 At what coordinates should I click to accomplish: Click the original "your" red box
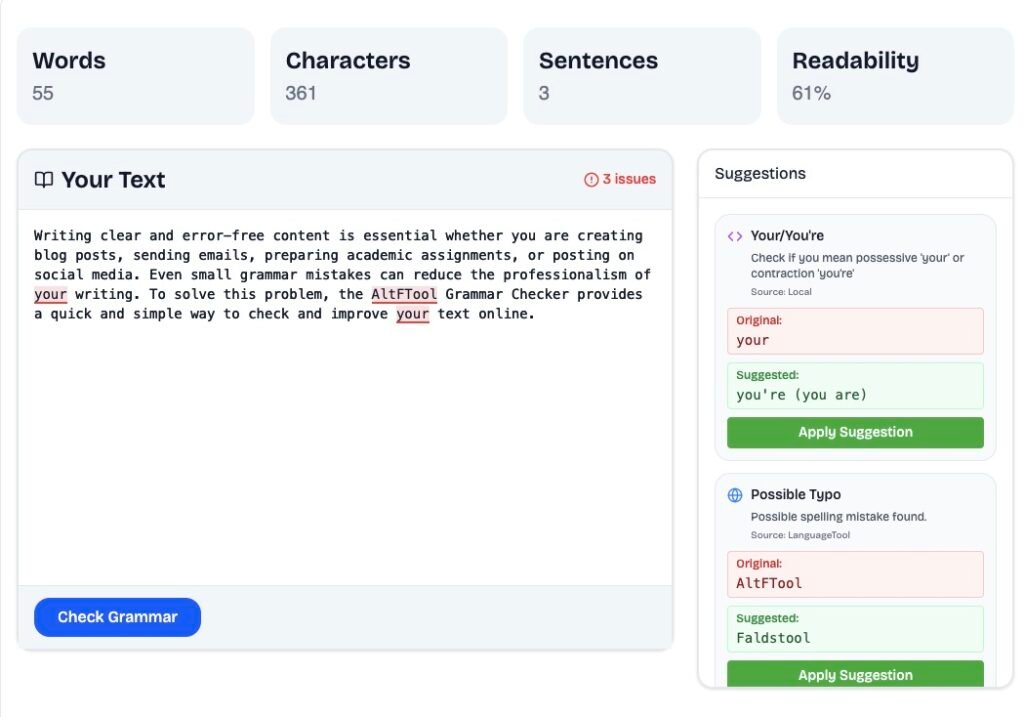[855, 332]
